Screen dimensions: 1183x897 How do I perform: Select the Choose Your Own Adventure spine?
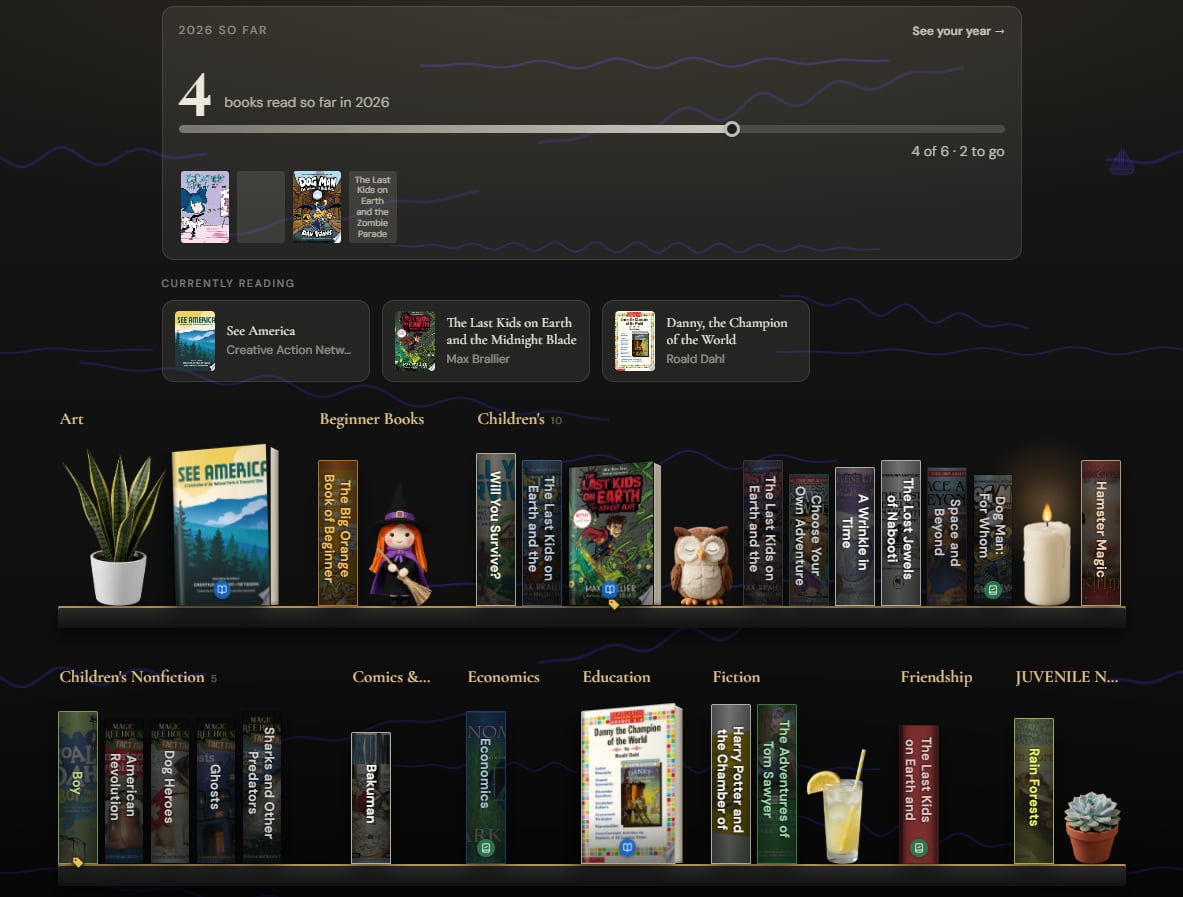pos(809,540)
